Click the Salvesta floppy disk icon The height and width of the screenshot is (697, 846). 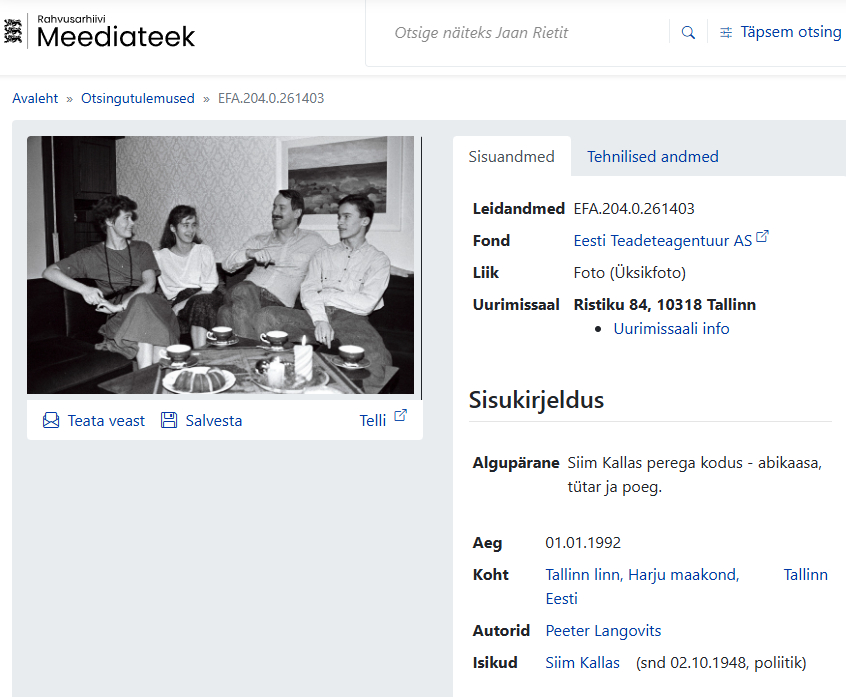[169, 421]
